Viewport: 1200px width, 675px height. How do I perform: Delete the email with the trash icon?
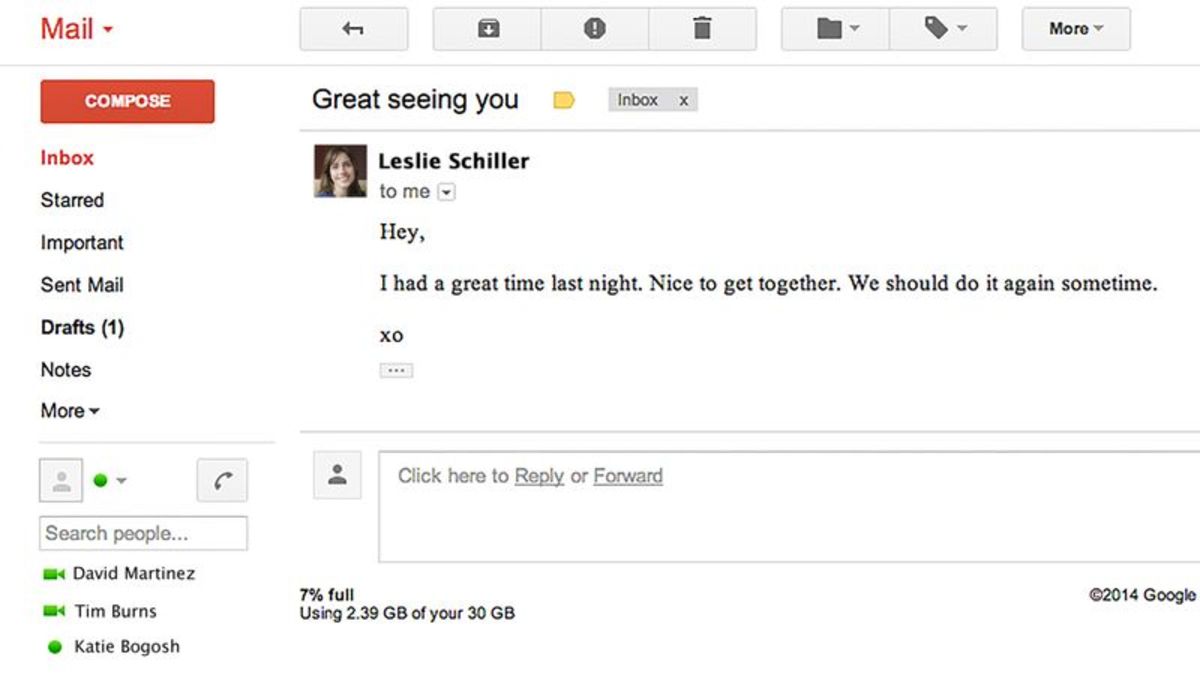[703, 29]
